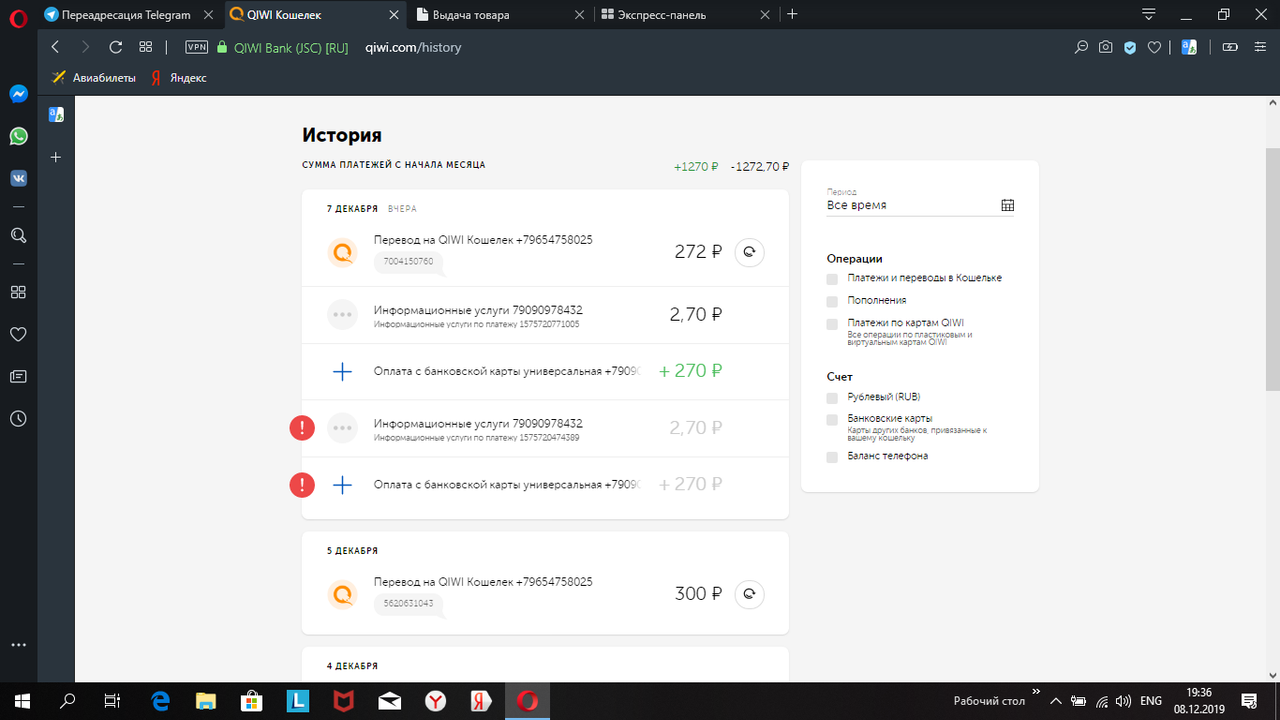The image size is (1280, 720).
Task: Check Баланс телефона filter
Action: (x=832, y=457)
